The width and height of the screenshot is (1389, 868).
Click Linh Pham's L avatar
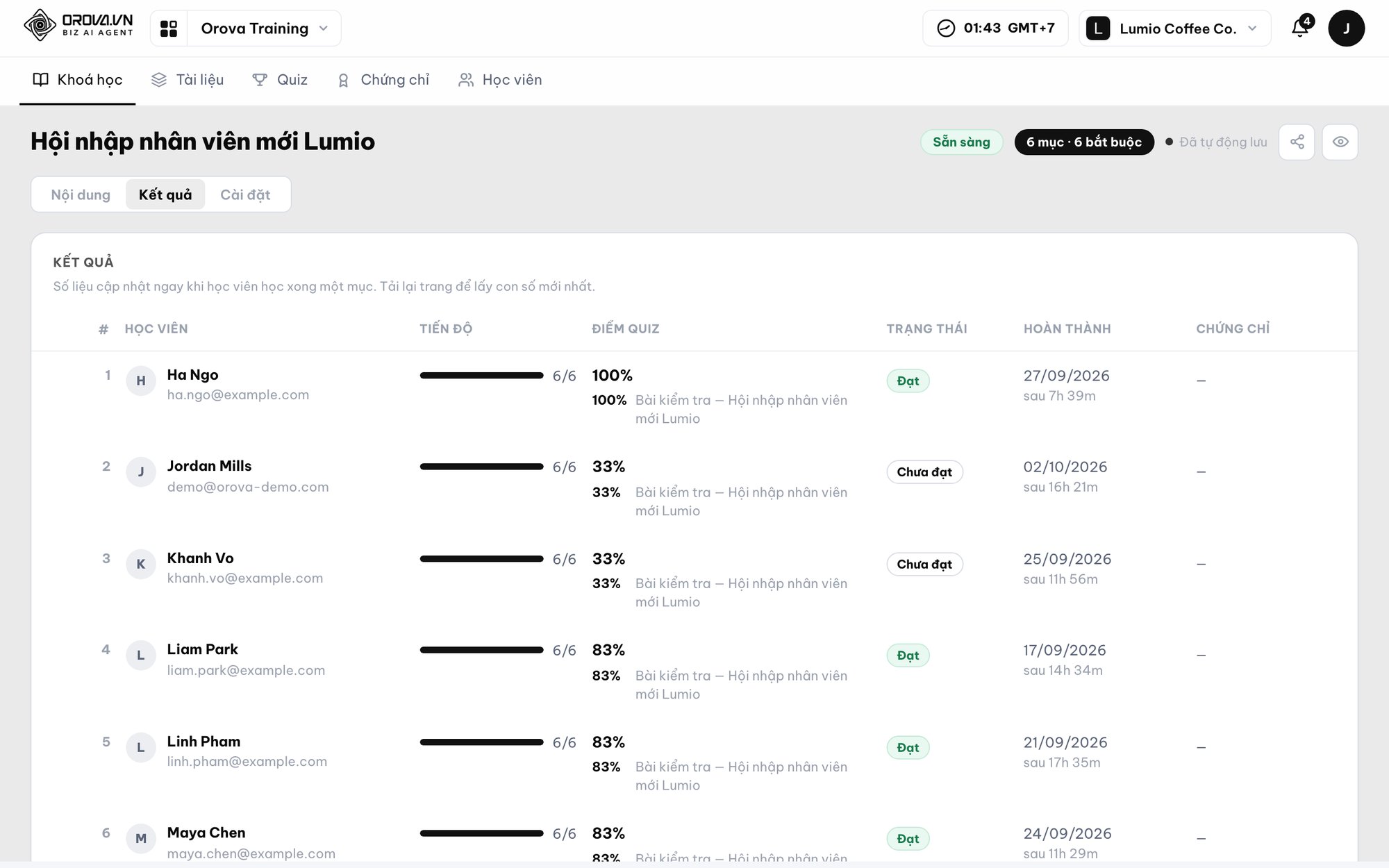point(141,747)
